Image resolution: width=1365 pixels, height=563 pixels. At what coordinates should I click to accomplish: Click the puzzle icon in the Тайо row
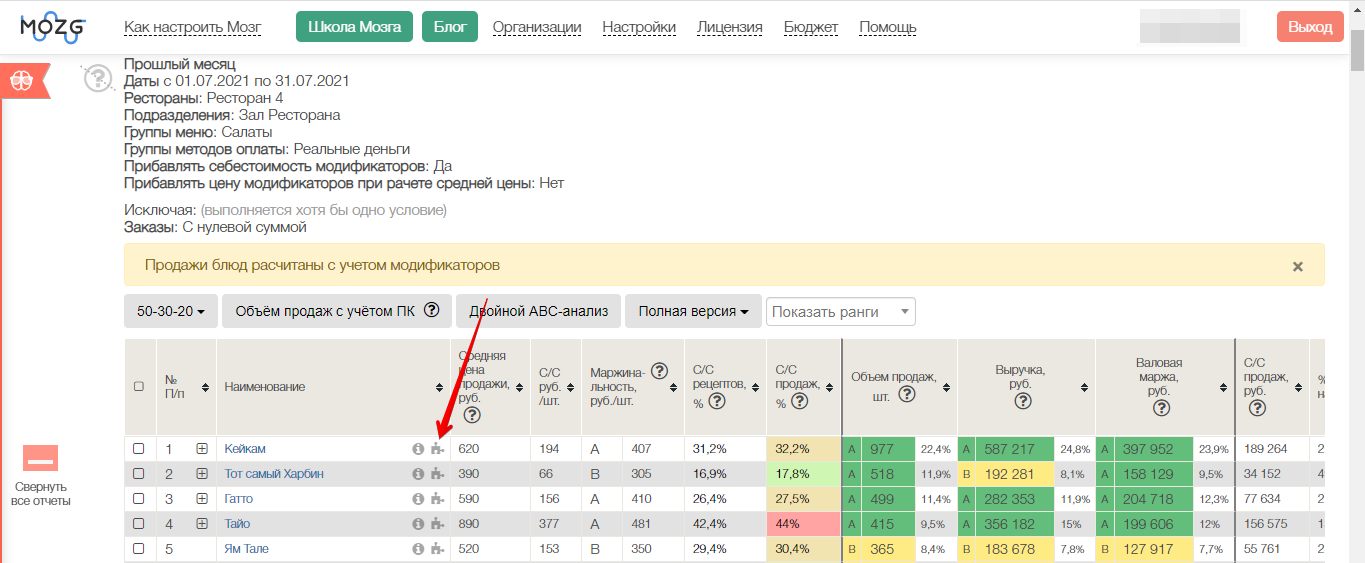click(x=436, y=524)
